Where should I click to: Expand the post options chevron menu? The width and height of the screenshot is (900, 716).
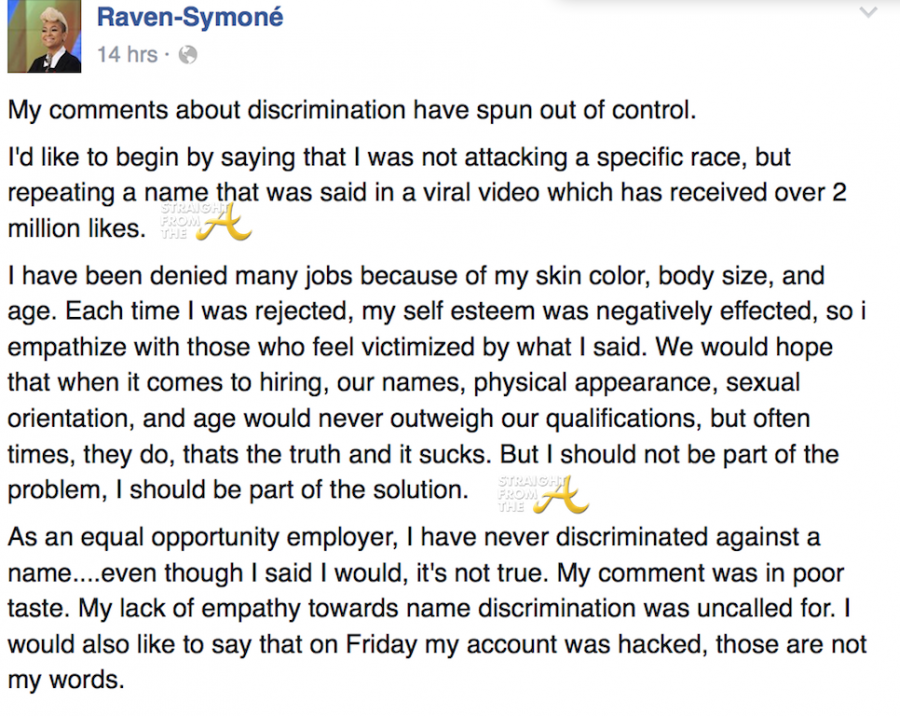coord(866,13)
